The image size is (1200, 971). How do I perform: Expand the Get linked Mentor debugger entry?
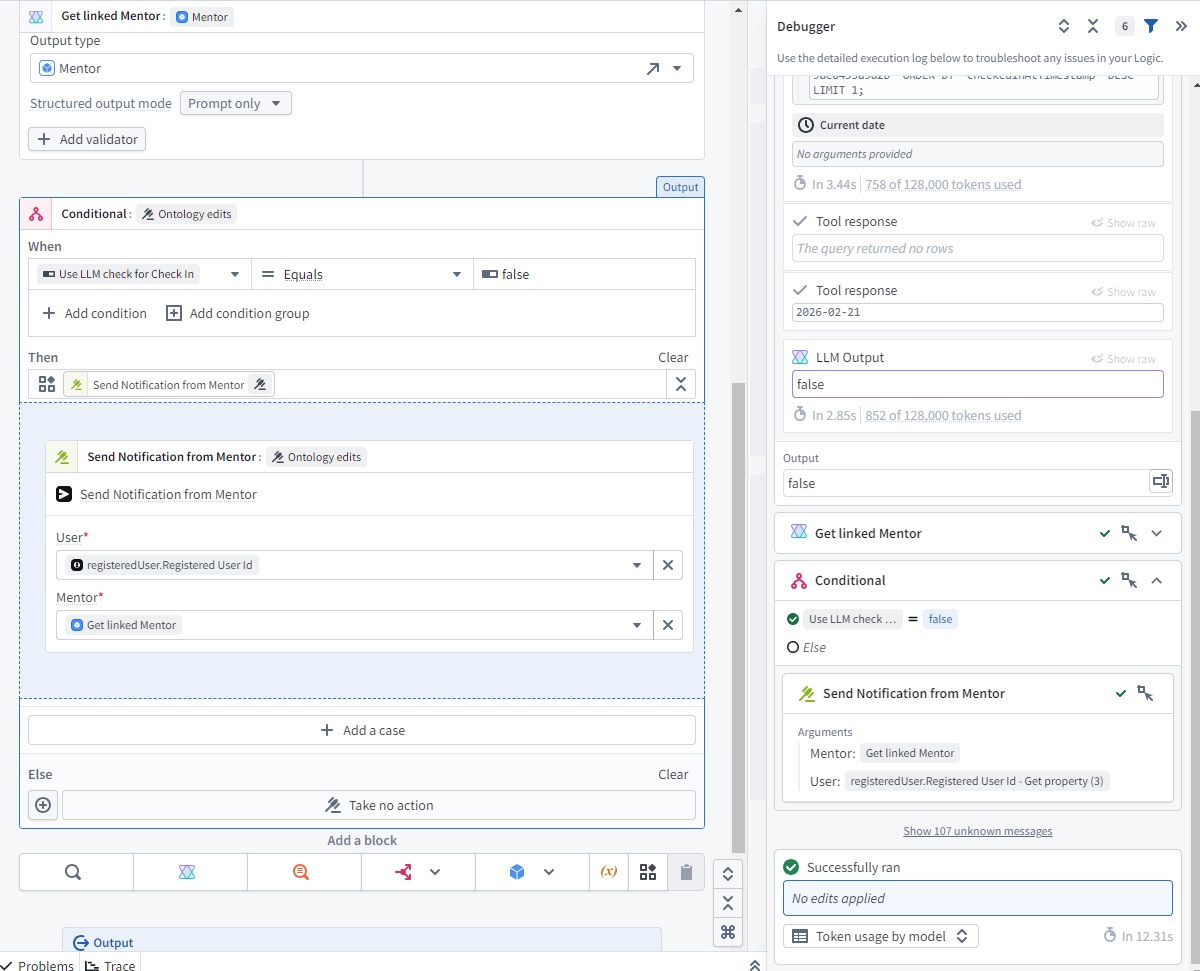(x=1157, y=533)
